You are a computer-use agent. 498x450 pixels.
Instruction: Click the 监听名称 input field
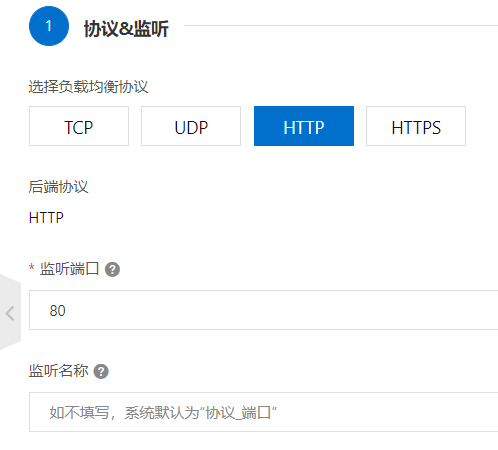(x=263, y=412)
